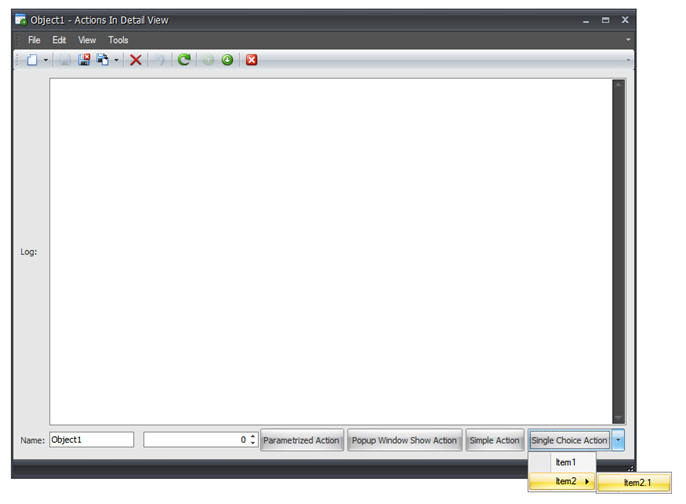Click the Log scrollbar down arrow
Screen dimensions: 686x504
[618, 418]
